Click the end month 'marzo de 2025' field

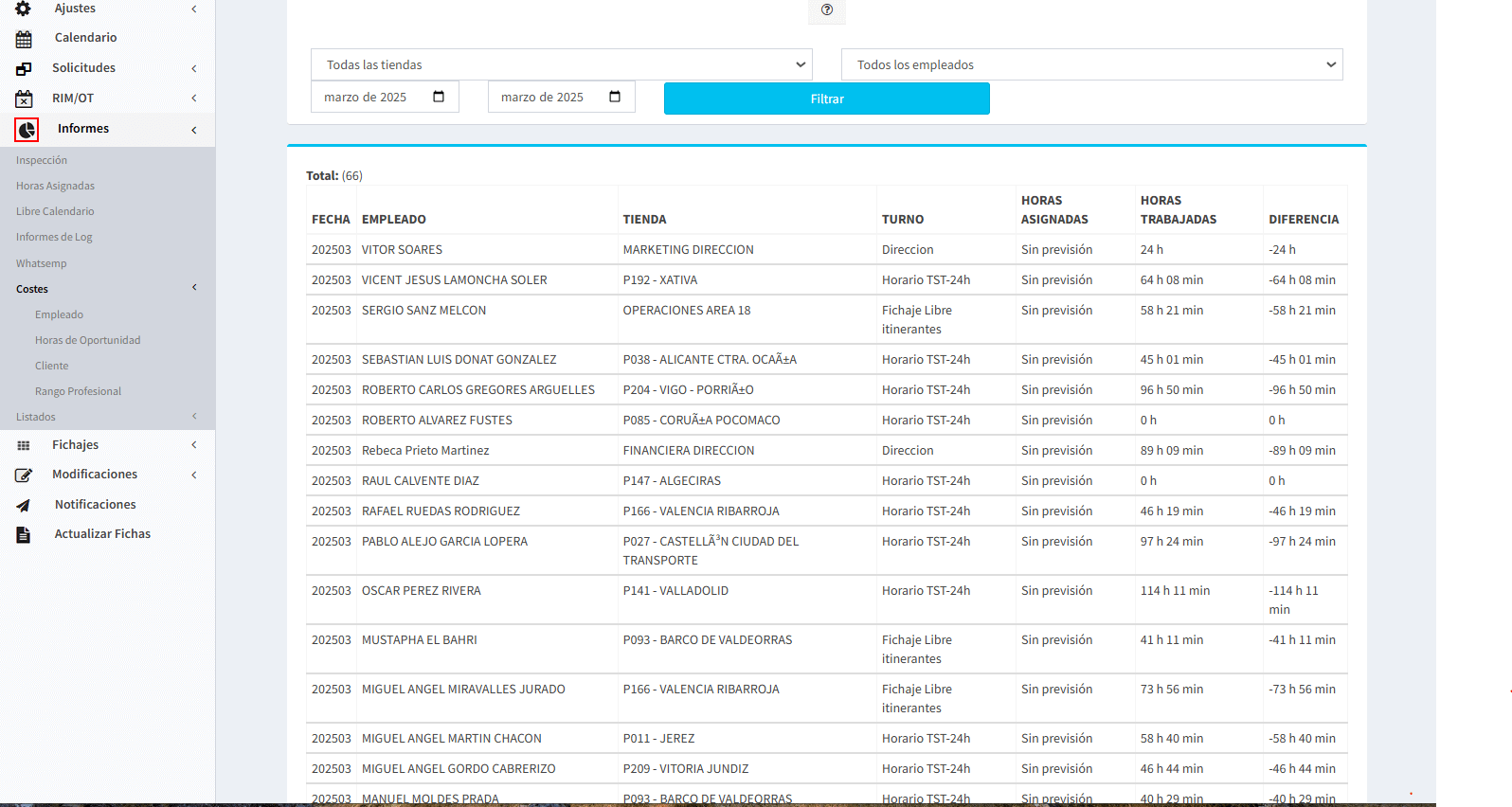561,97
